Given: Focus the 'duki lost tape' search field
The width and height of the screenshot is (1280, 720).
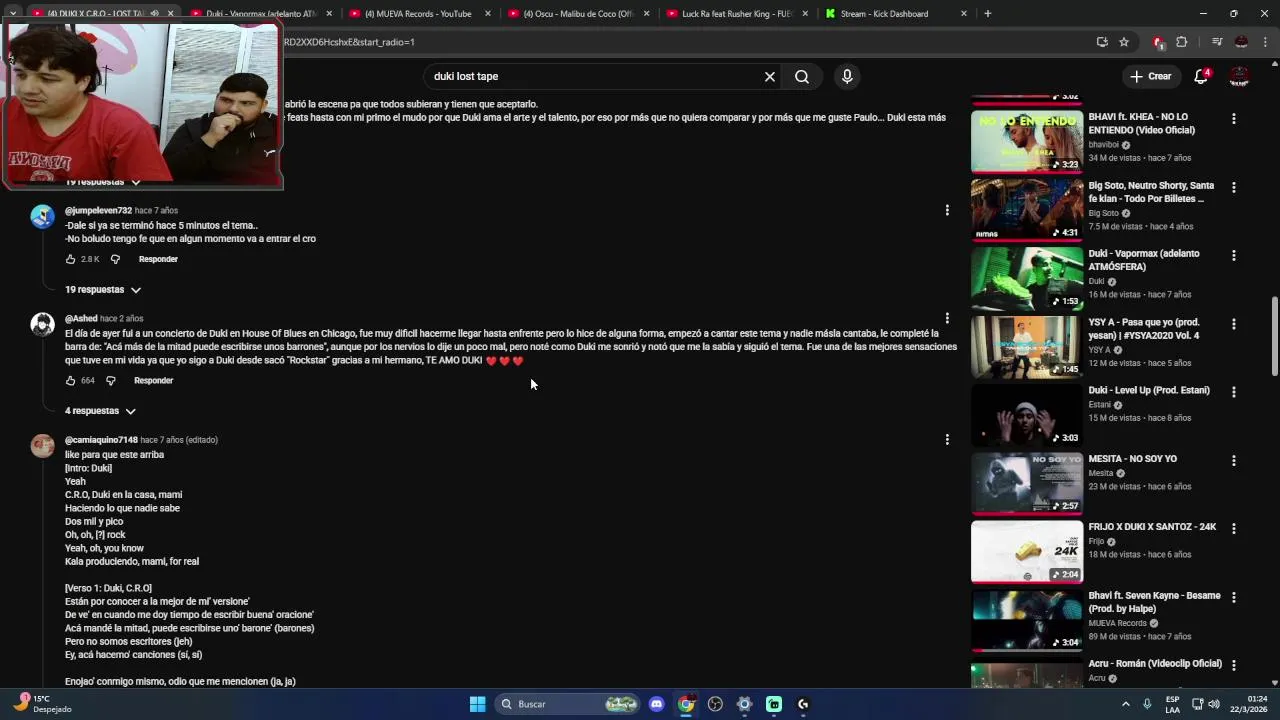Looking at the screenshot, I should [x=595, y=76].
